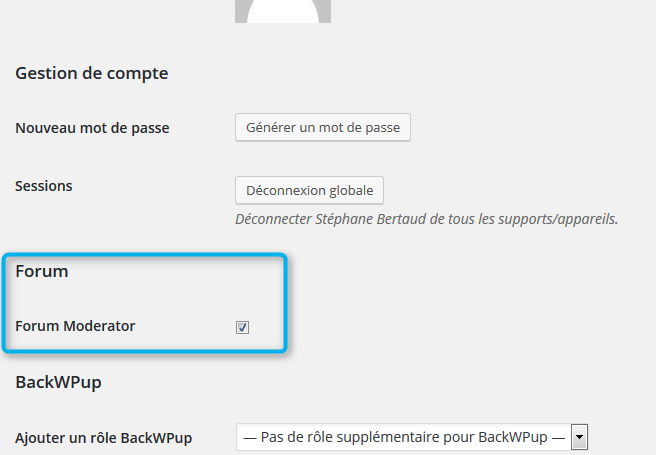
Task: Click the Forum section heading
Action: coord(41,271)
